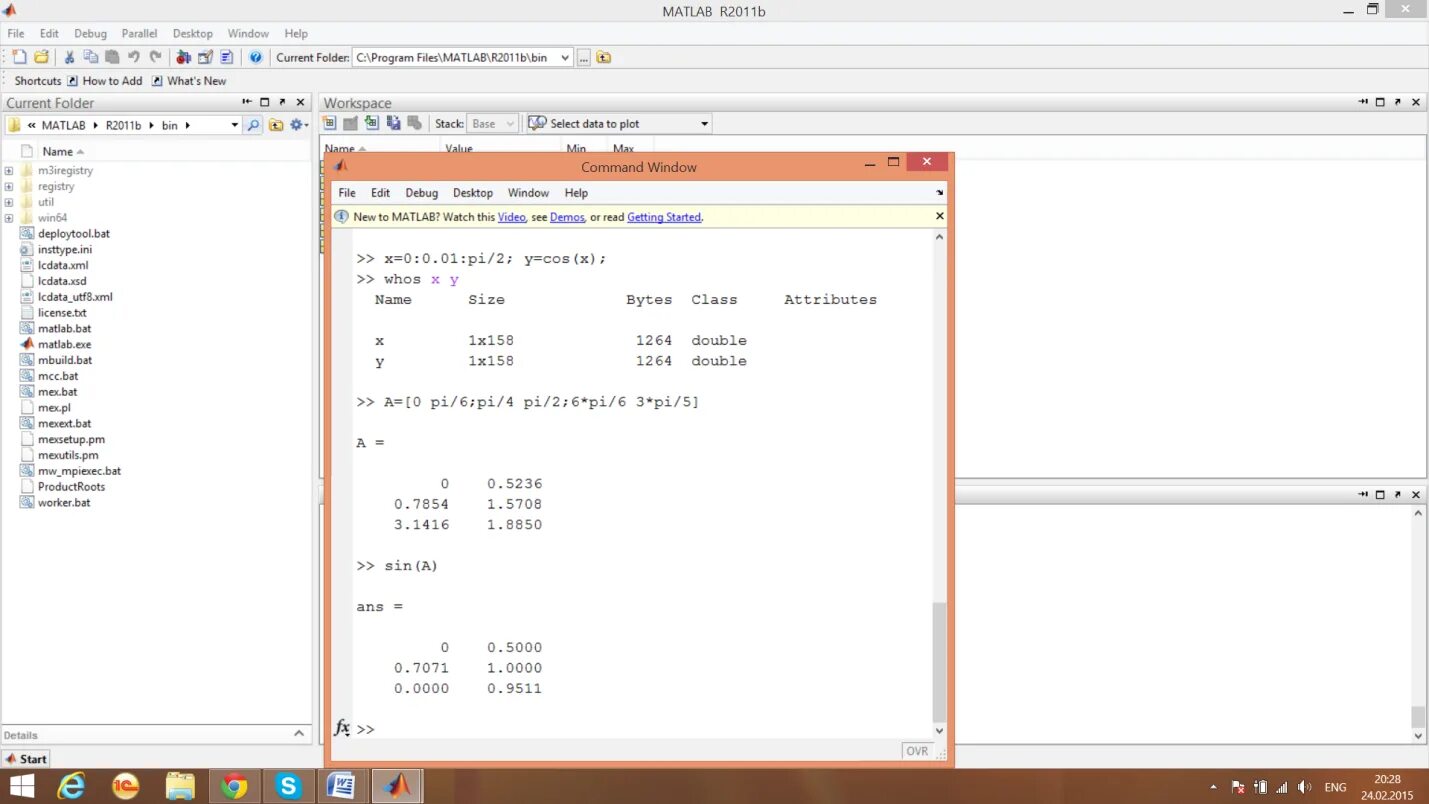Select worker.bat file
This screenshot has width=1429, height=804.
point(64,503)
